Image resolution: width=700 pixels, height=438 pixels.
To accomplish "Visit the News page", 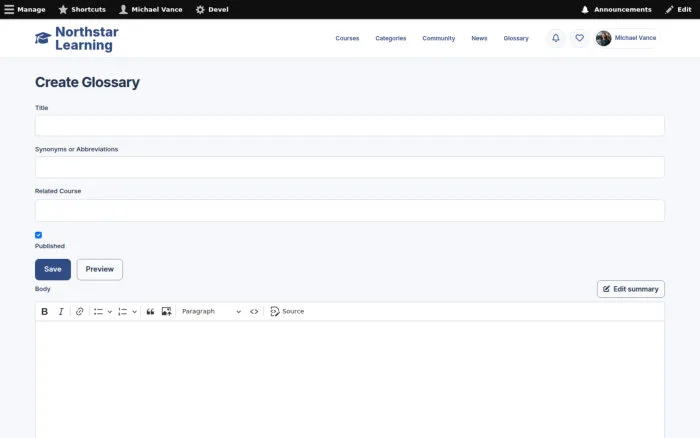I will 479,38.
